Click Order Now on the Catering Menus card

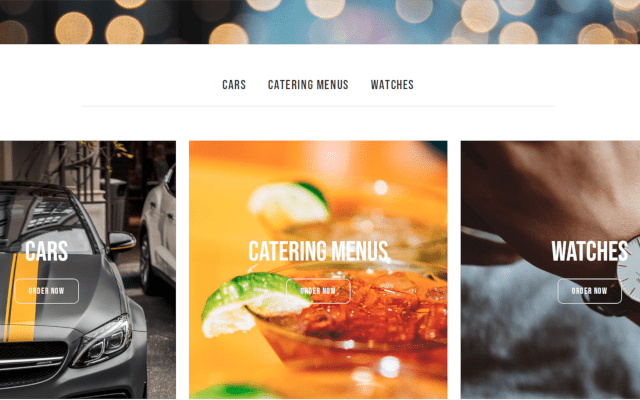(318, 291)
